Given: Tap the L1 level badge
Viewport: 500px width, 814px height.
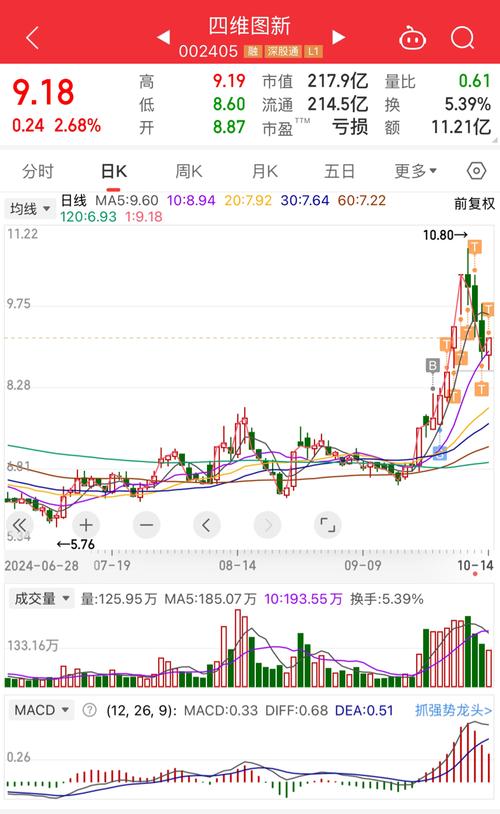Looking at the screenshot, I should point(313,51).
